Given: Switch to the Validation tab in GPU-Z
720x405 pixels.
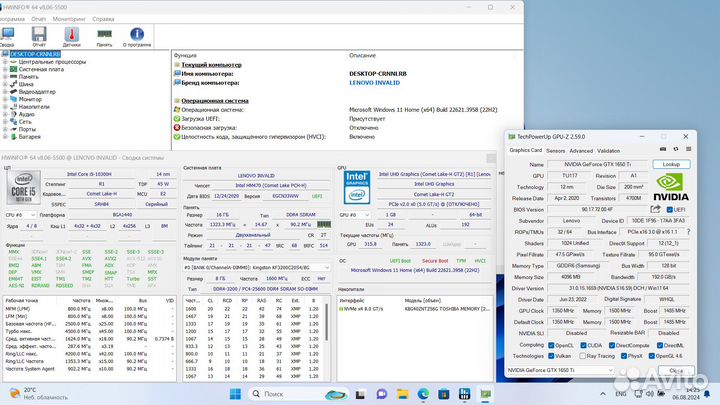Looking at the screenshot, I should point(608,151).
